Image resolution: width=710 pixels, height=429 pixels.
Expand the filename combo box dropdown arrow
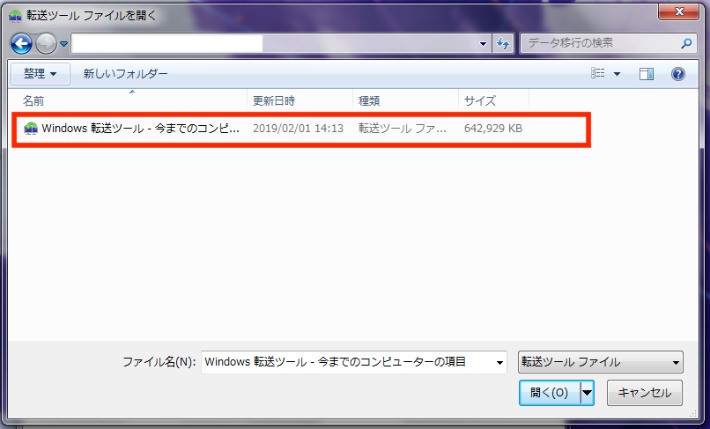coord(499,362)
